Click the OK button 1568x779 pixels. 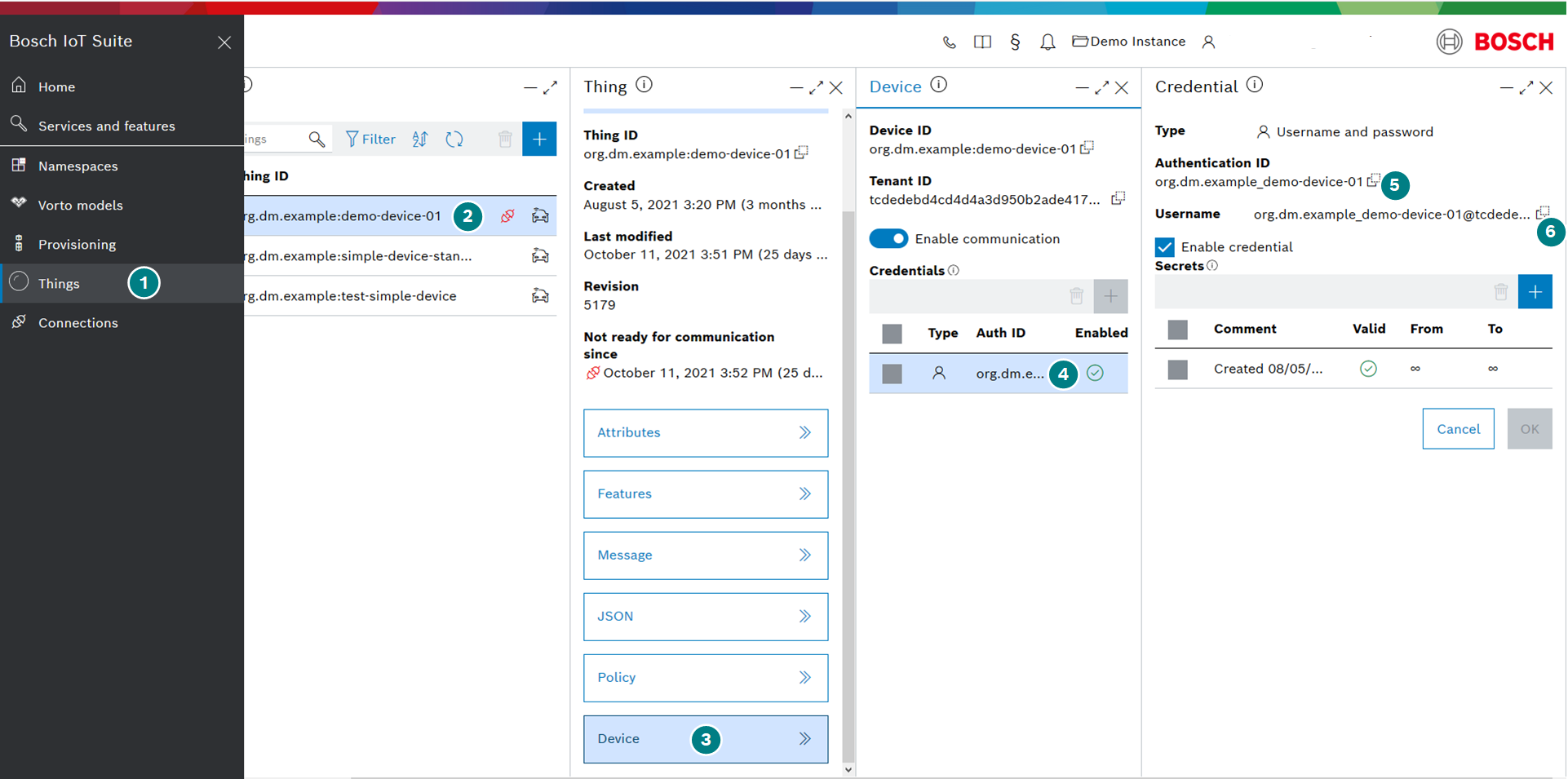tap(1530, 429)
